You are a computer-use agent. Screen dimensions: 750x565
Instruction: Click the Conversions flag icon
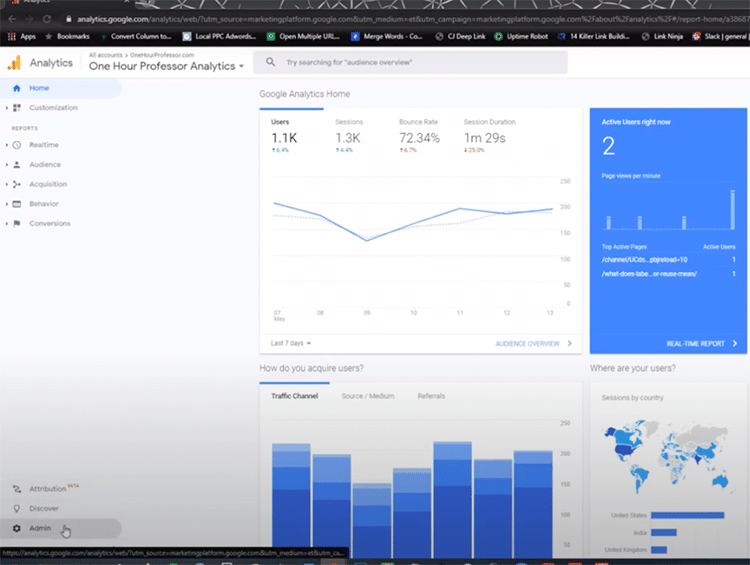click(x=17, y=223)
